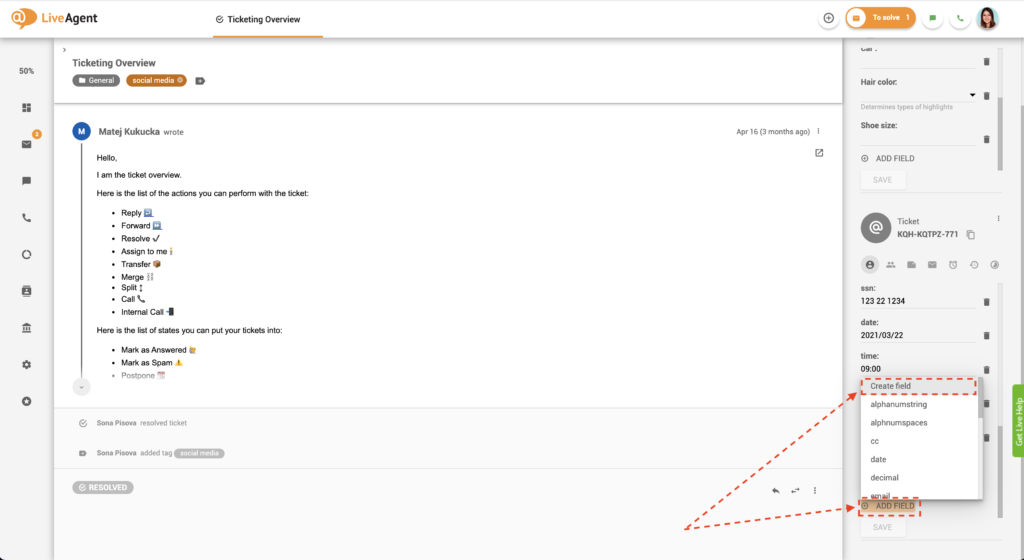
Task: Copy the ticket ID KQH-KQTPZ-771
Action: coord(971,235)
